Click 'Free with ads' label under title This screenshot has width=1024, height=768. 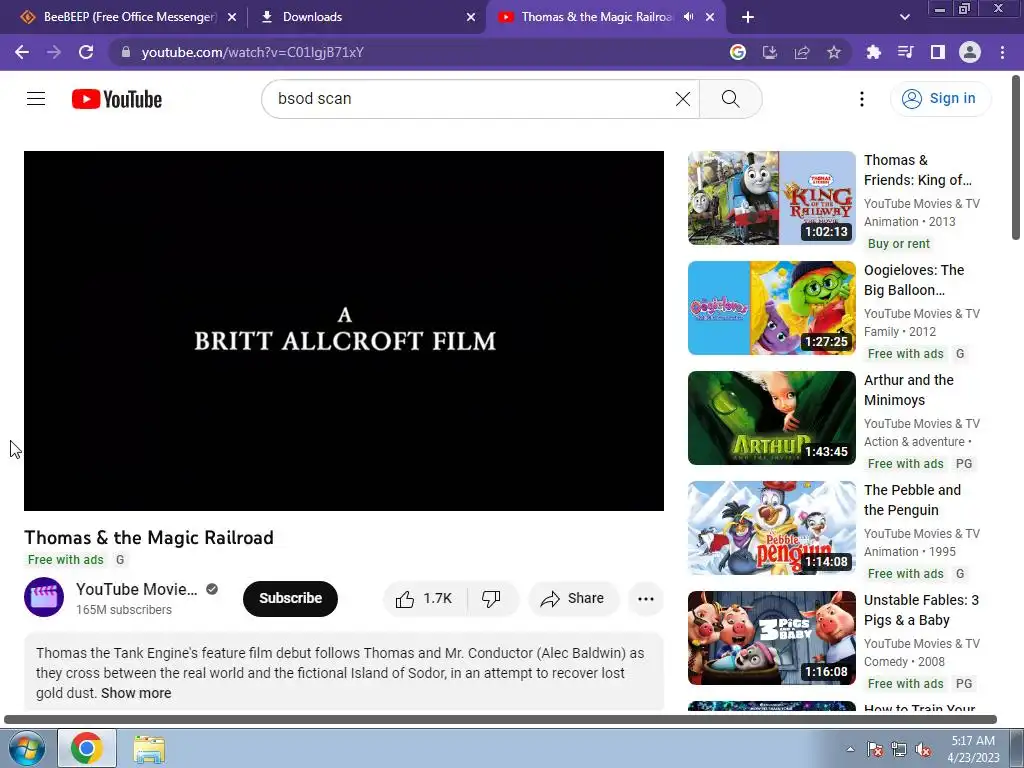click(x=65, y=560)
